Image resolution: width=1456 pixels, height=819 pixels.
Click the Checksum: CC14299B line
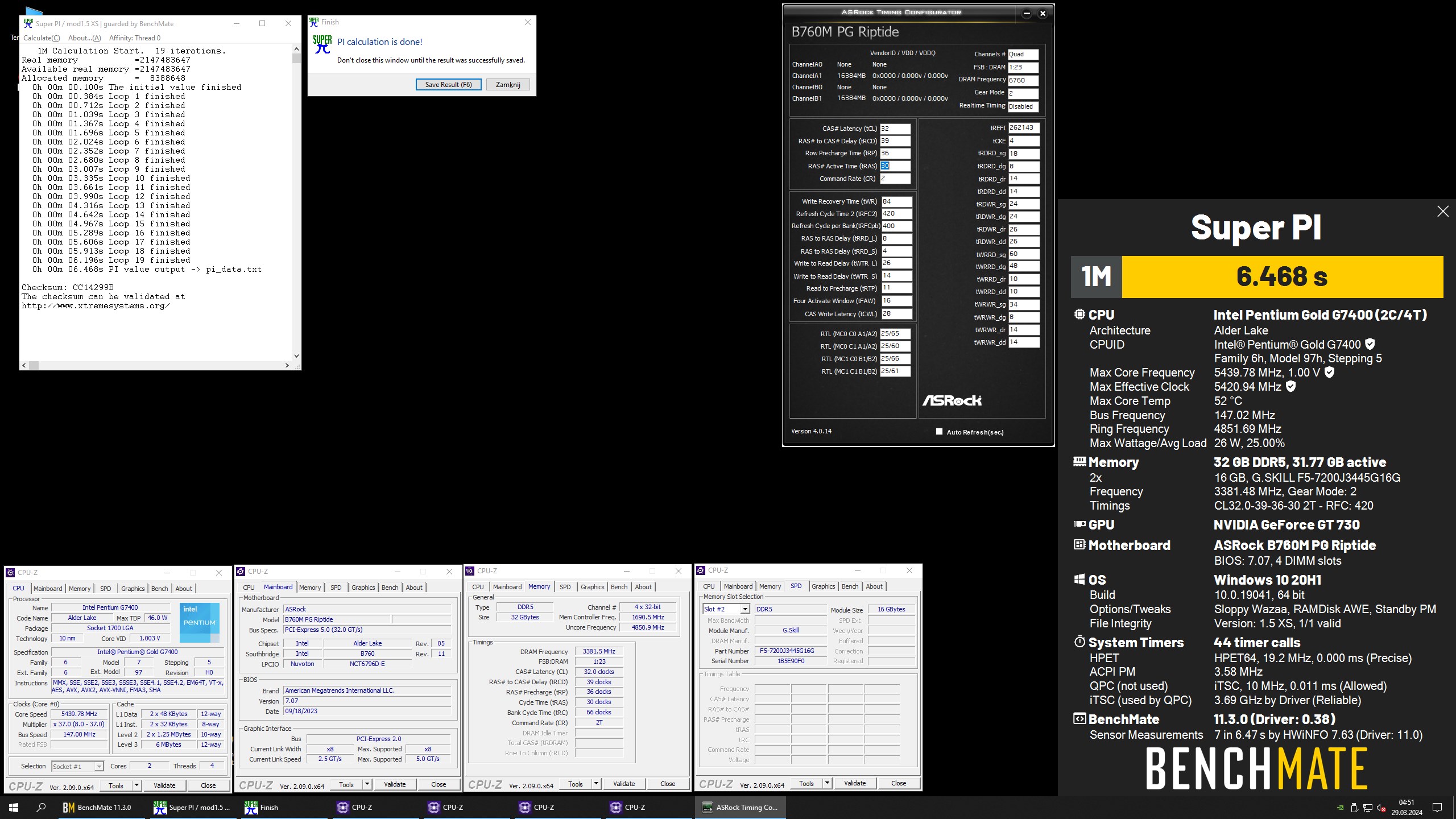(68, 287)
